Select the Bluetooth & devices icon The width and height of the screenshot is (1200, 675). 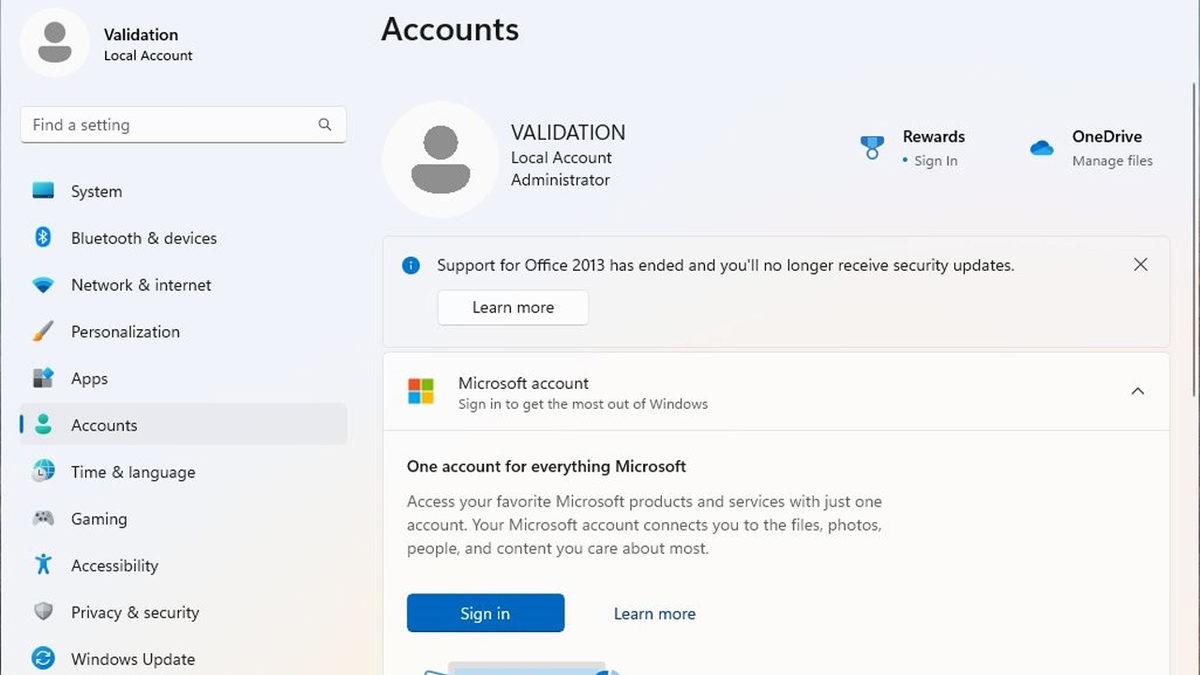[42, 238]
